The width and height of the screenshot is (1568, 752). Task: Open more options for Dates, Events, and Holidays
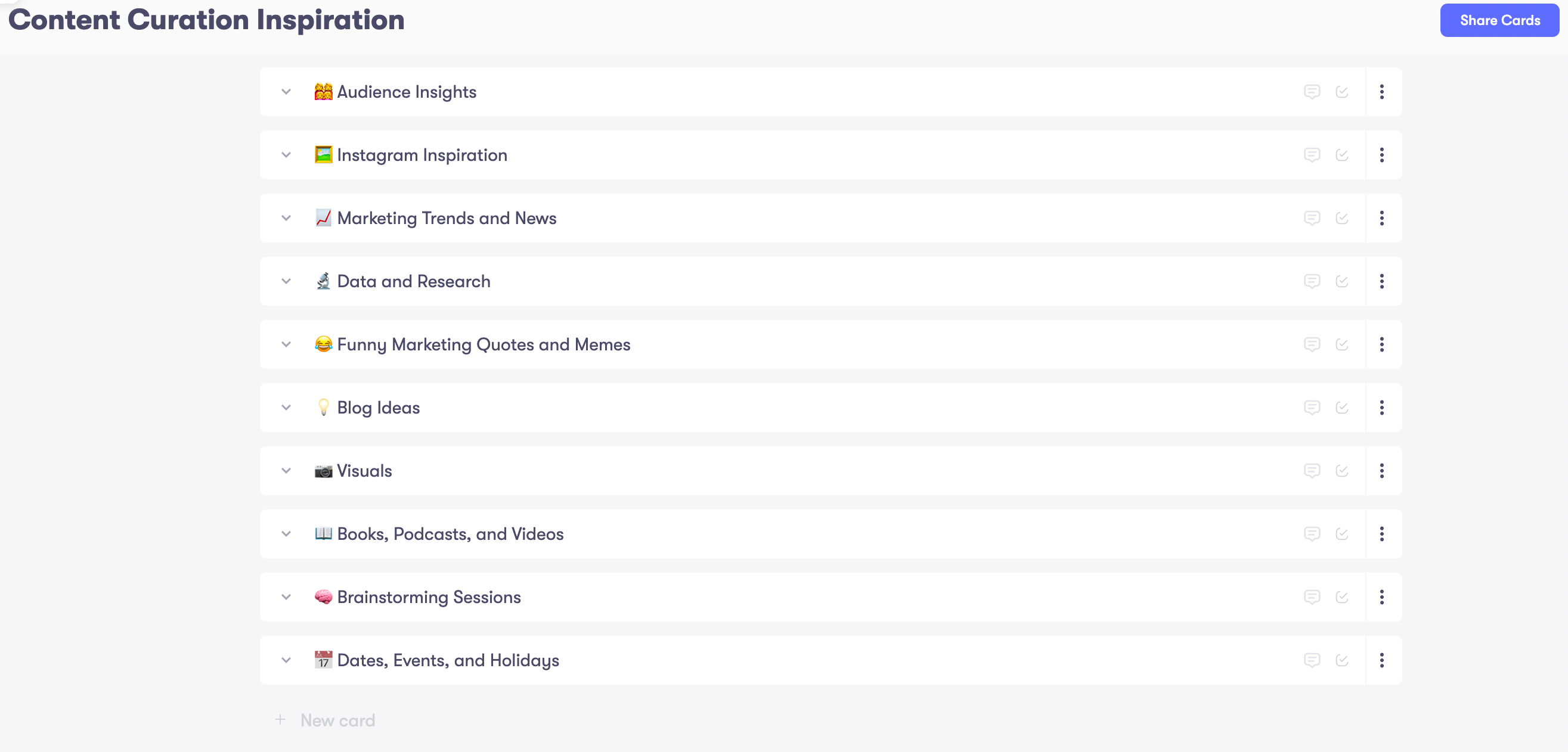(x=1382, y=660)
